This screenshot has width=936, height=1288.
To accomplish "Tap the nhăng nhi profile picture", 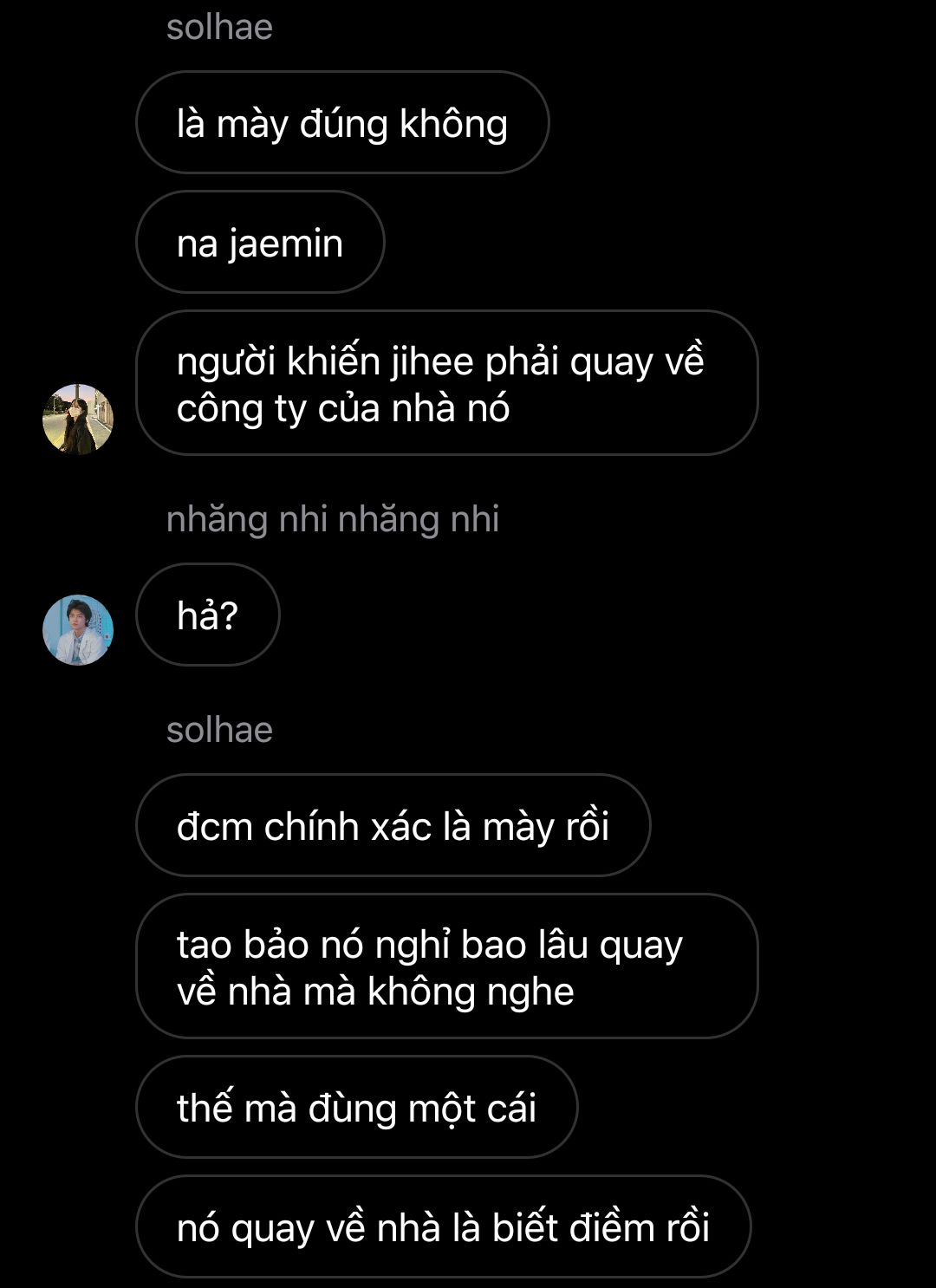I will (x=78, y=630).
